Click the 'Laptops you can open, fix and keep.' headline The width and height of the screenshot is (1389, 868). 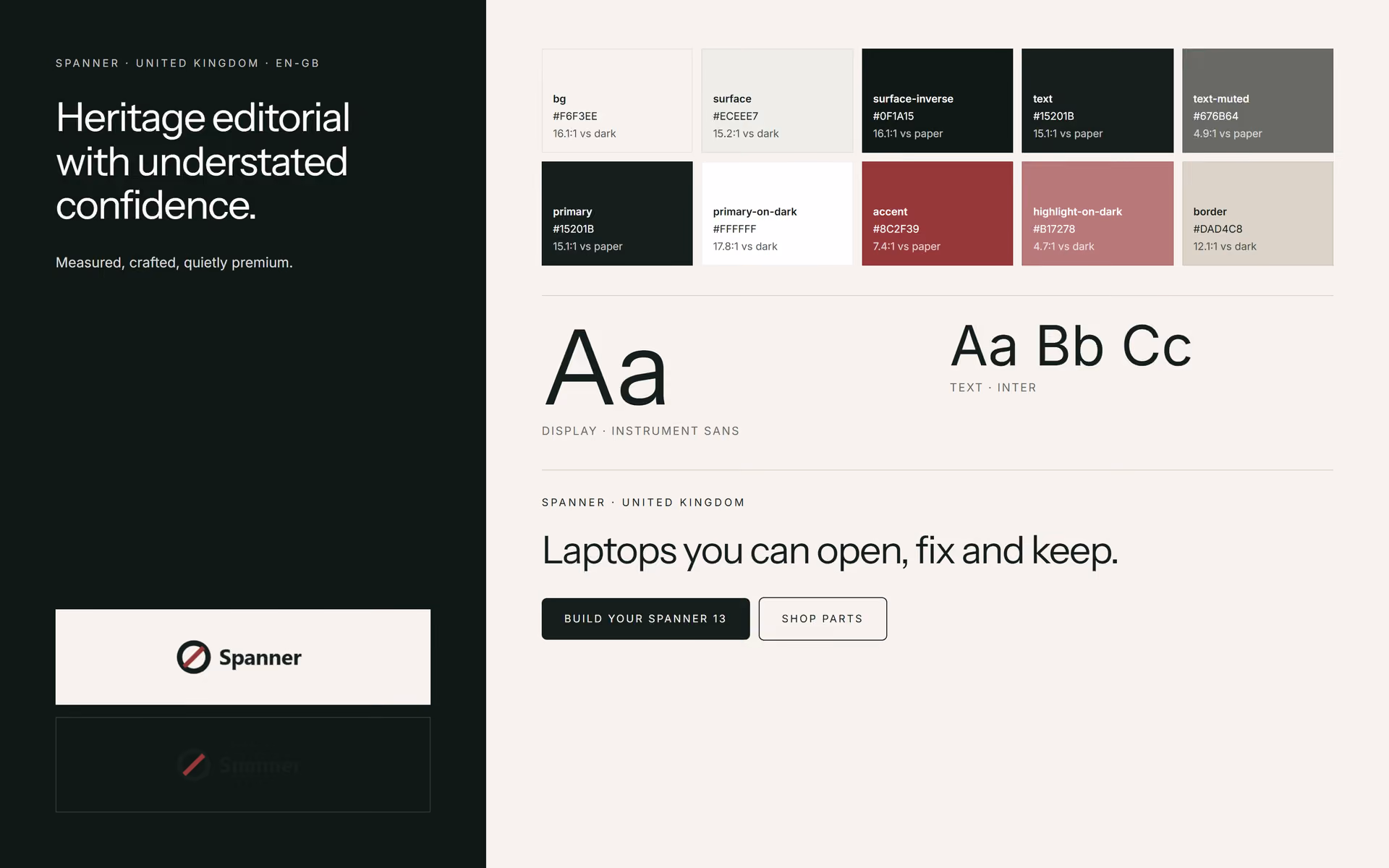tap(830, 551)
